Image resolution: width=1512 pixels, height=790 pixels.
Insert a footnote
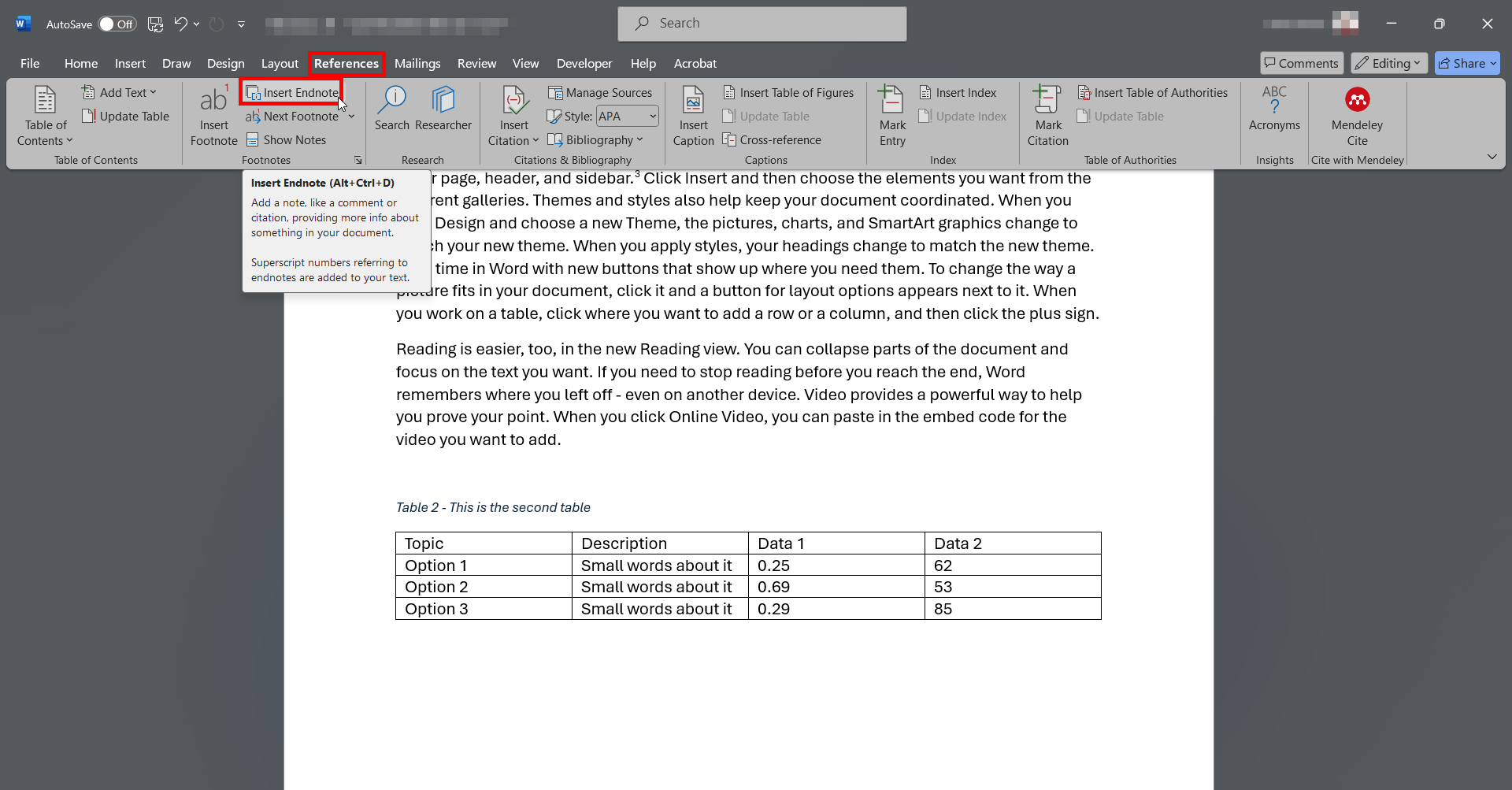(x=213, y=116)
